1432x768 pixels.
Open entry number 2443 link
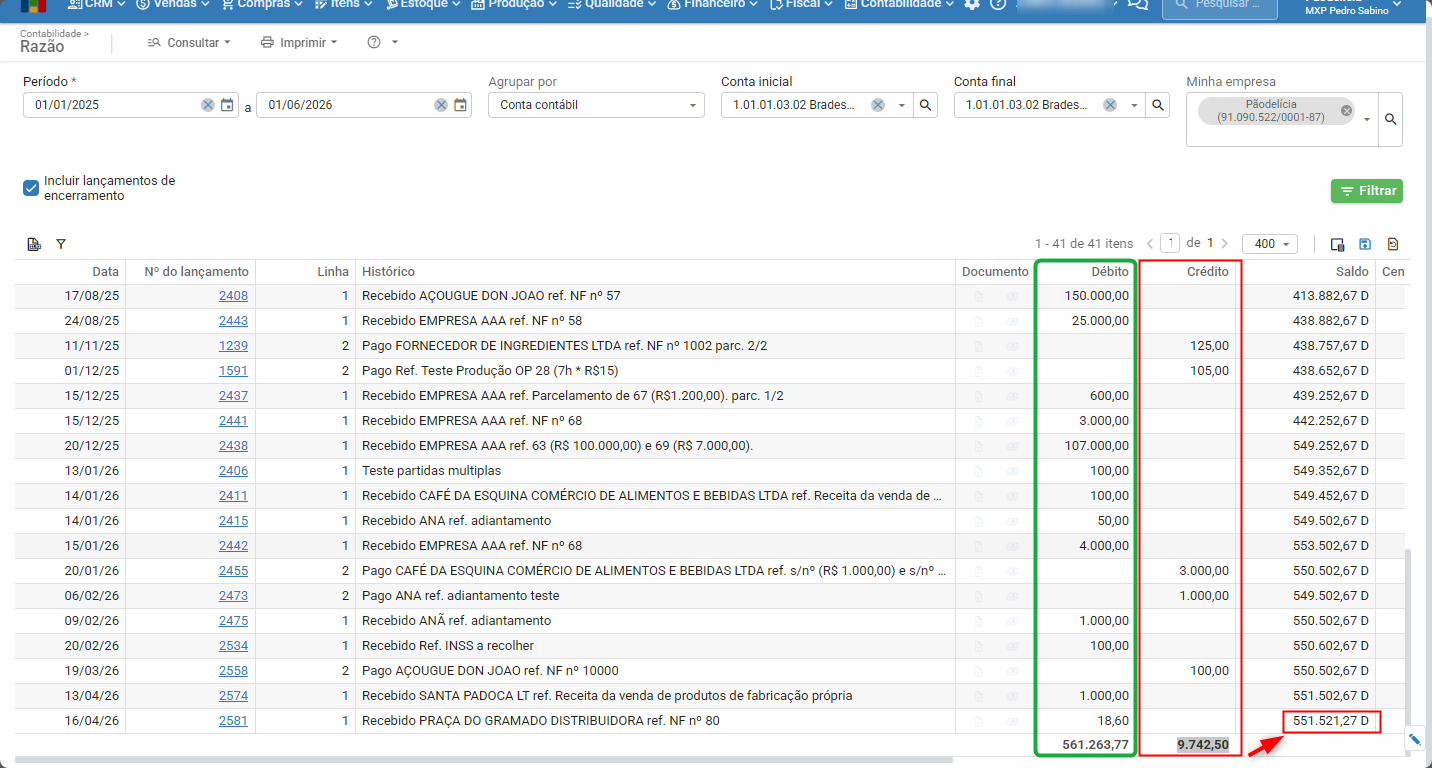click(233, 321)
